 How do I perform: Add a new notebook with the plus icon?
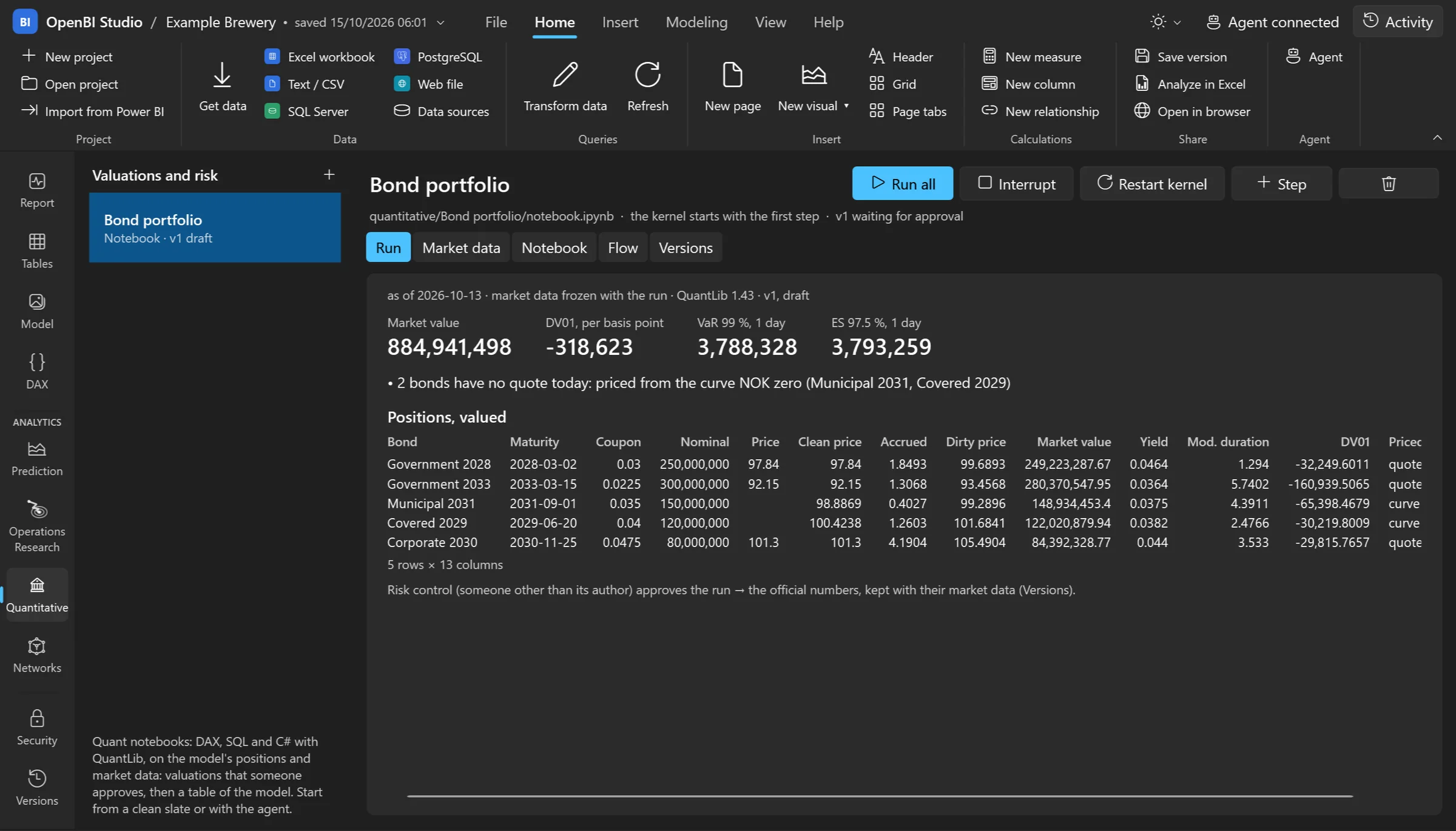point(329,175)
